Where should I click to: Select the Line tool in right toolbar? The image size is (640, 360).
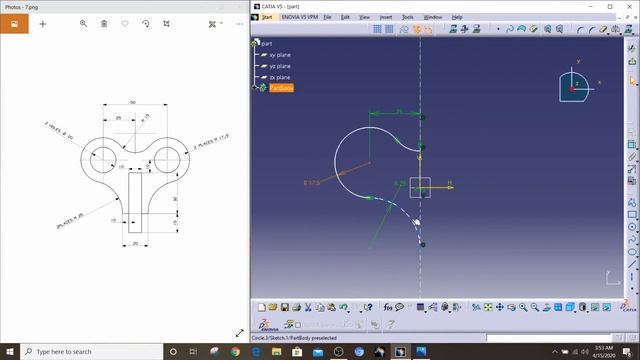point(632,264)
